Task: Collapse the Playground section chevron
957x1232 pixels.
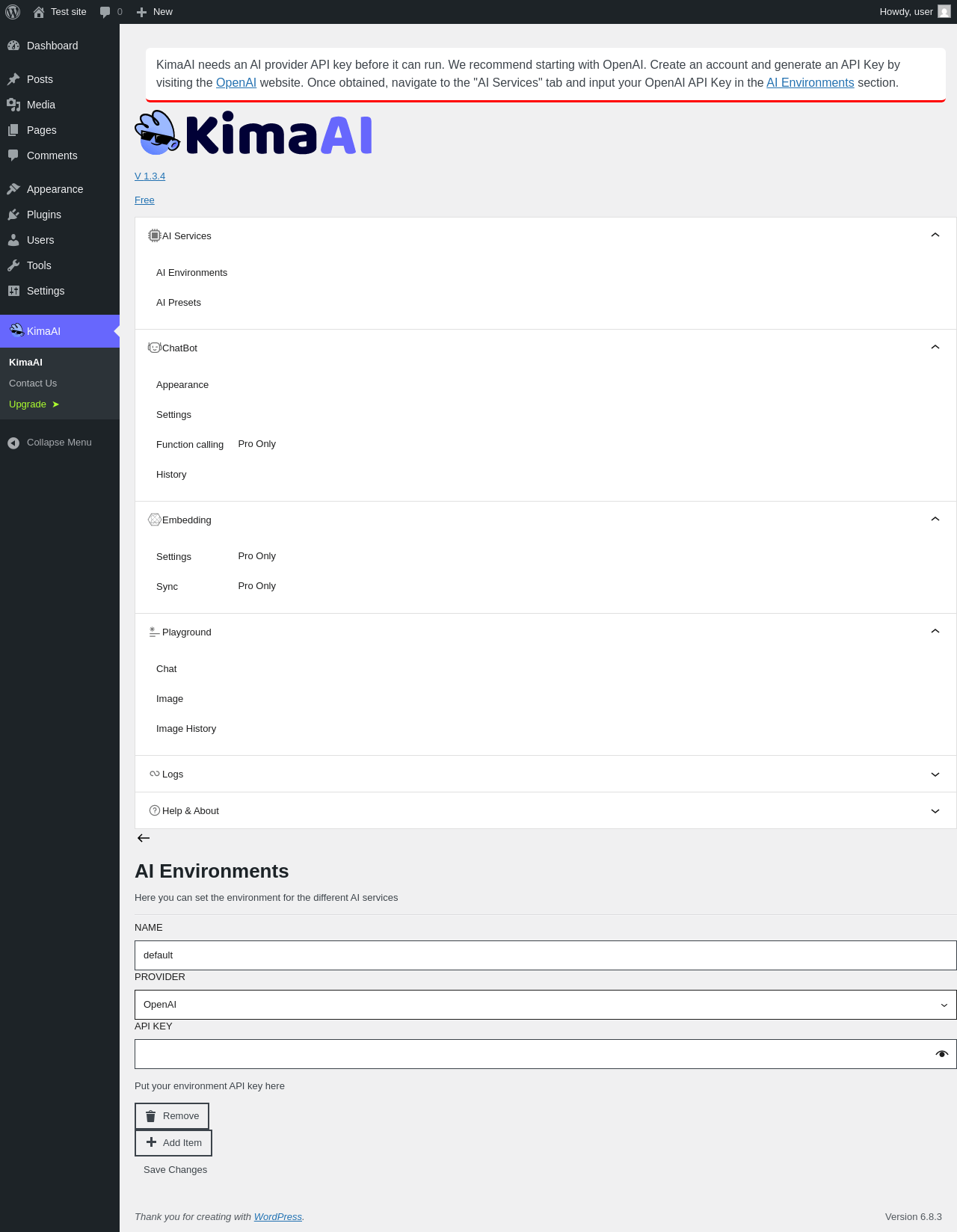Action: pyautogui.click(x=935, y=631)
